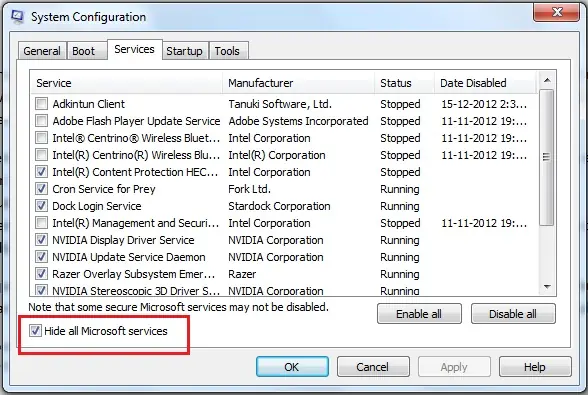This screenshot has width=588, height=395.
Task: Click the scrollbar up arrow
Action: coord(547,80)
